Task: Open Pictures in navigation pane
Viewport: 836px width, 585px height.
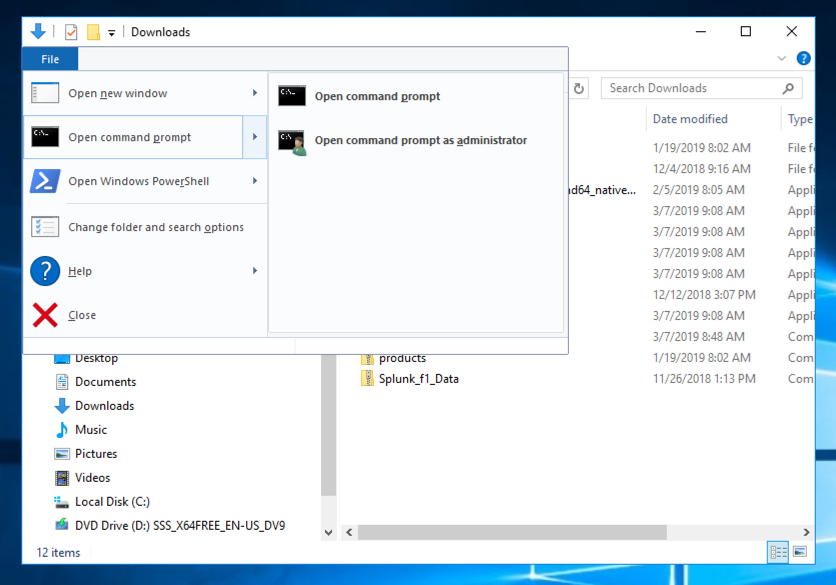Action: click(96, 454)
